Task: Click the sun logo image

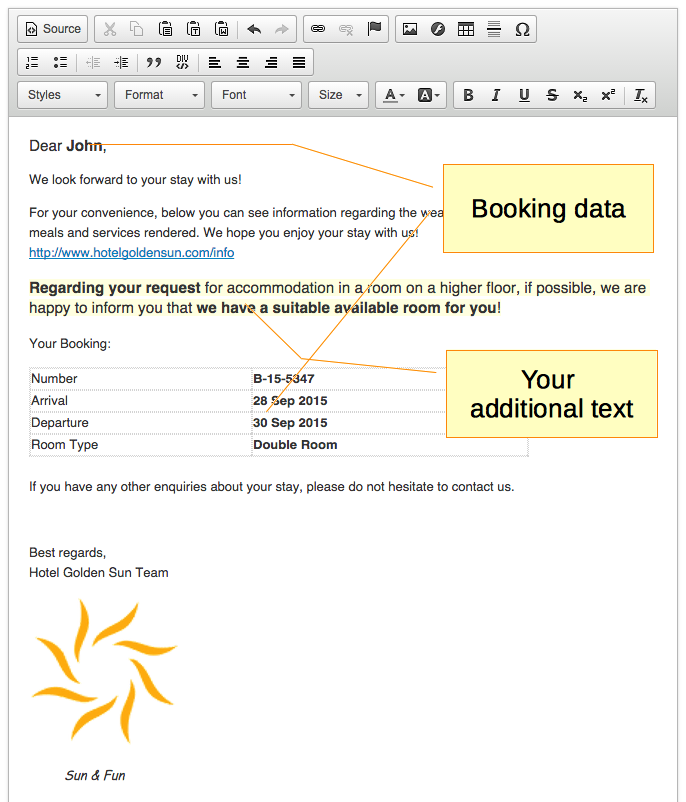Action: coord(104,672)
